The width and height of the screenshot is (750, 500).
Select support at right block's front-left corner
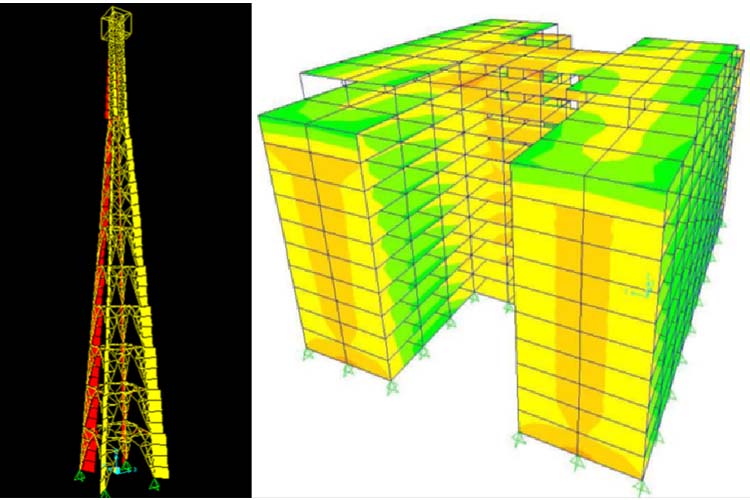[518, 440]
